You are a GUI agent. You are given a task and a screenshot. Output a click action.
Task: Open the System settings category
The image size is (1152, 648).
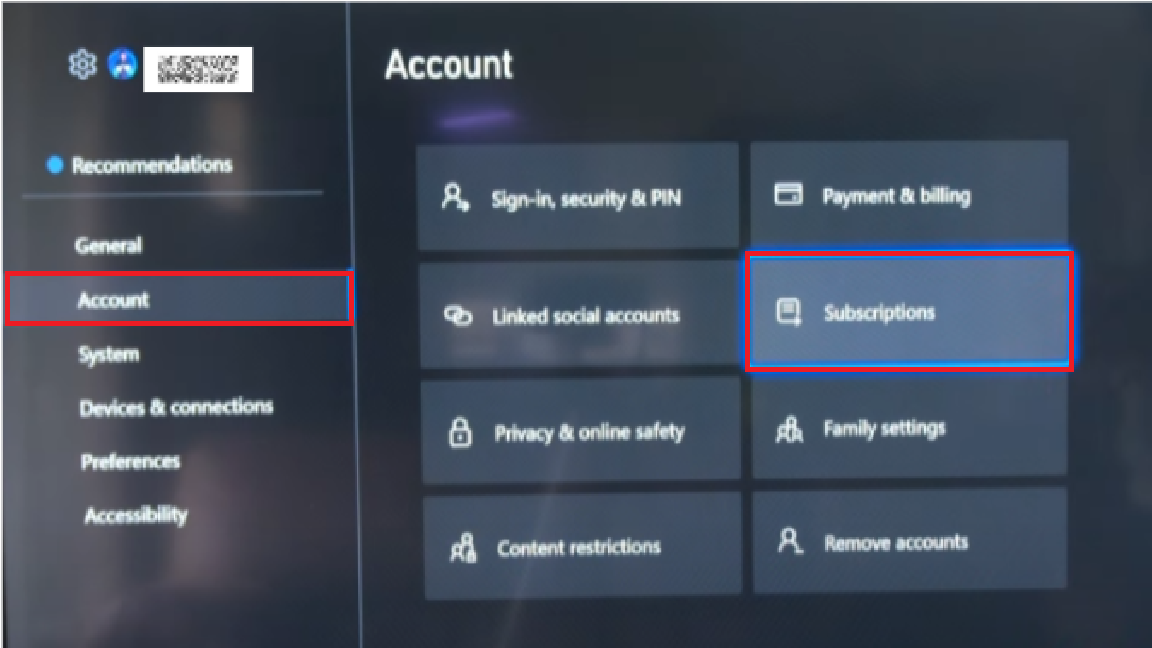tap(109, 354)
